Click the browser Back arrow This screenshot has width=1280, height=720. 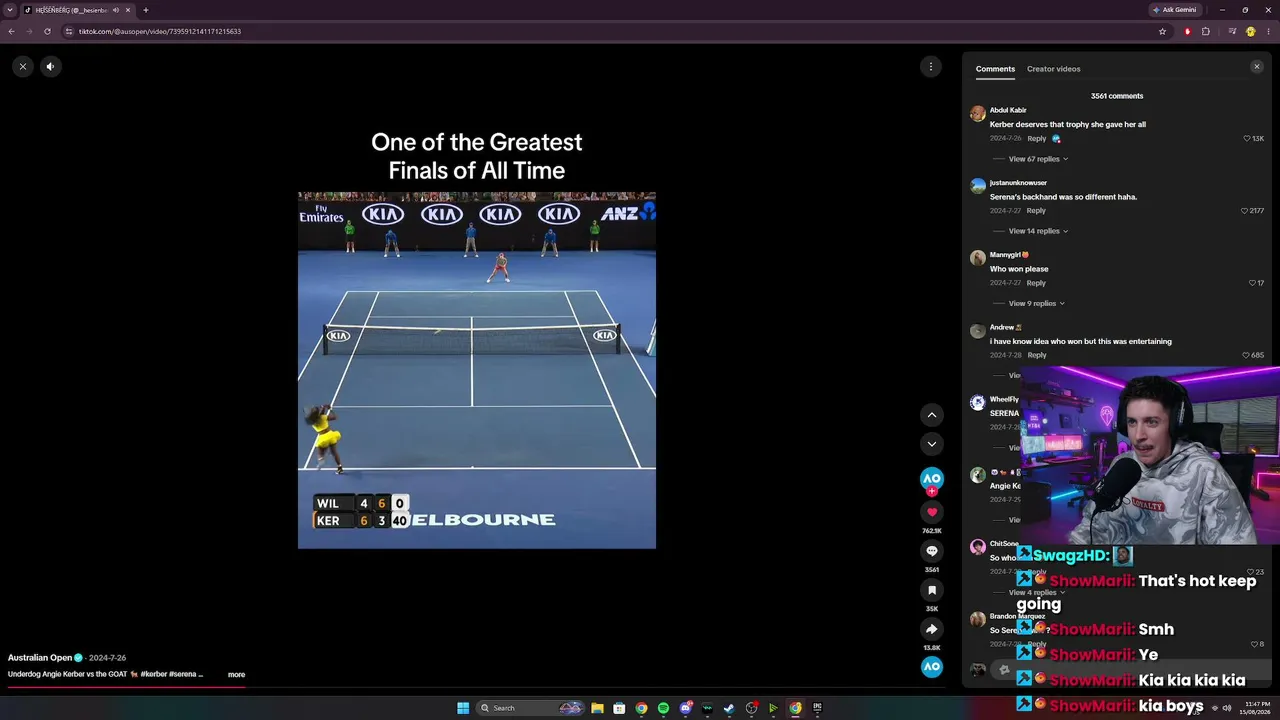tap(11, 31)
